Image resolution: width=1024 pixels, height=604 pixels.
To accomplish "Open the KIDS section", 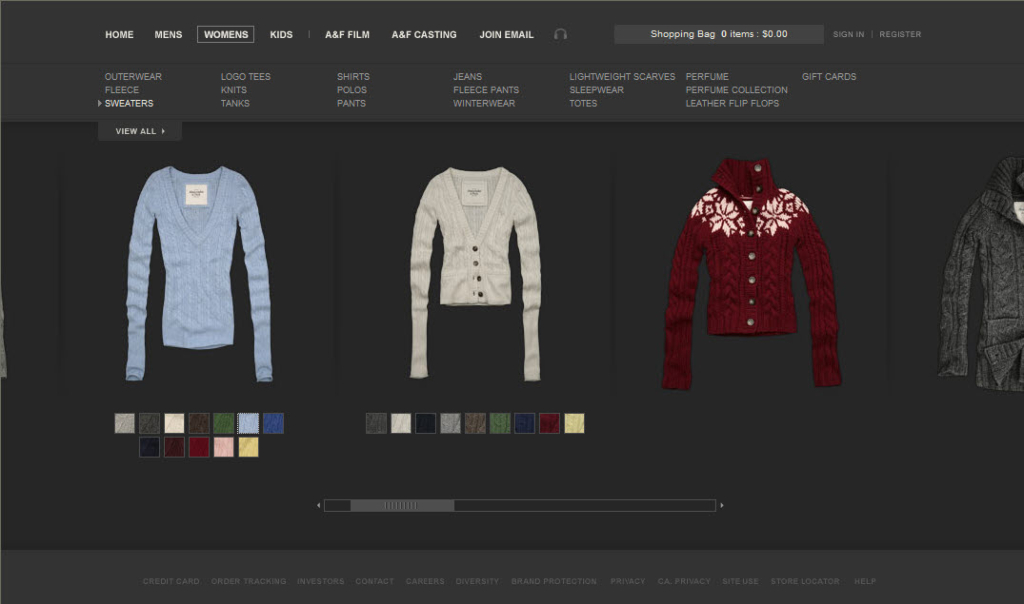I will tap(281, 35).
